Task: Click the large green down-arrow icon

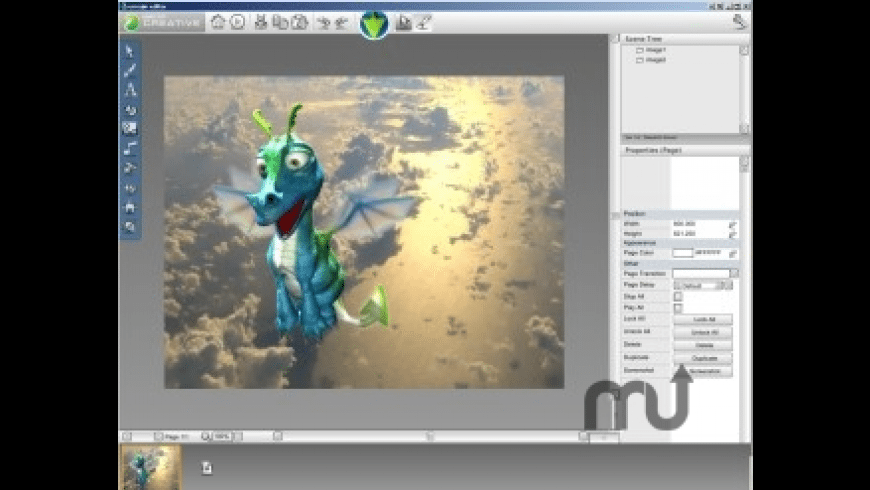Action: pos(374,23)
